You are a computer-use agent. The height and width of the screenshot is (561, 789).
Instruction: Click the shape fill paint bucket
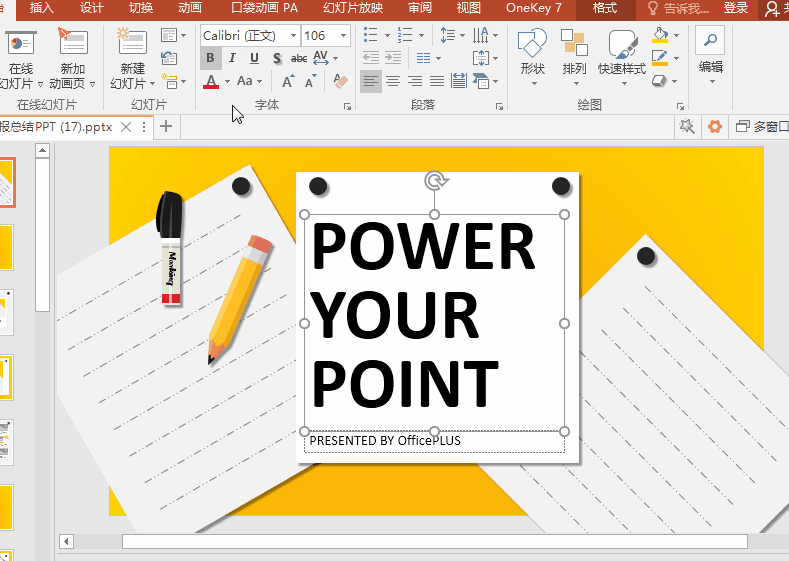[660, 35]
